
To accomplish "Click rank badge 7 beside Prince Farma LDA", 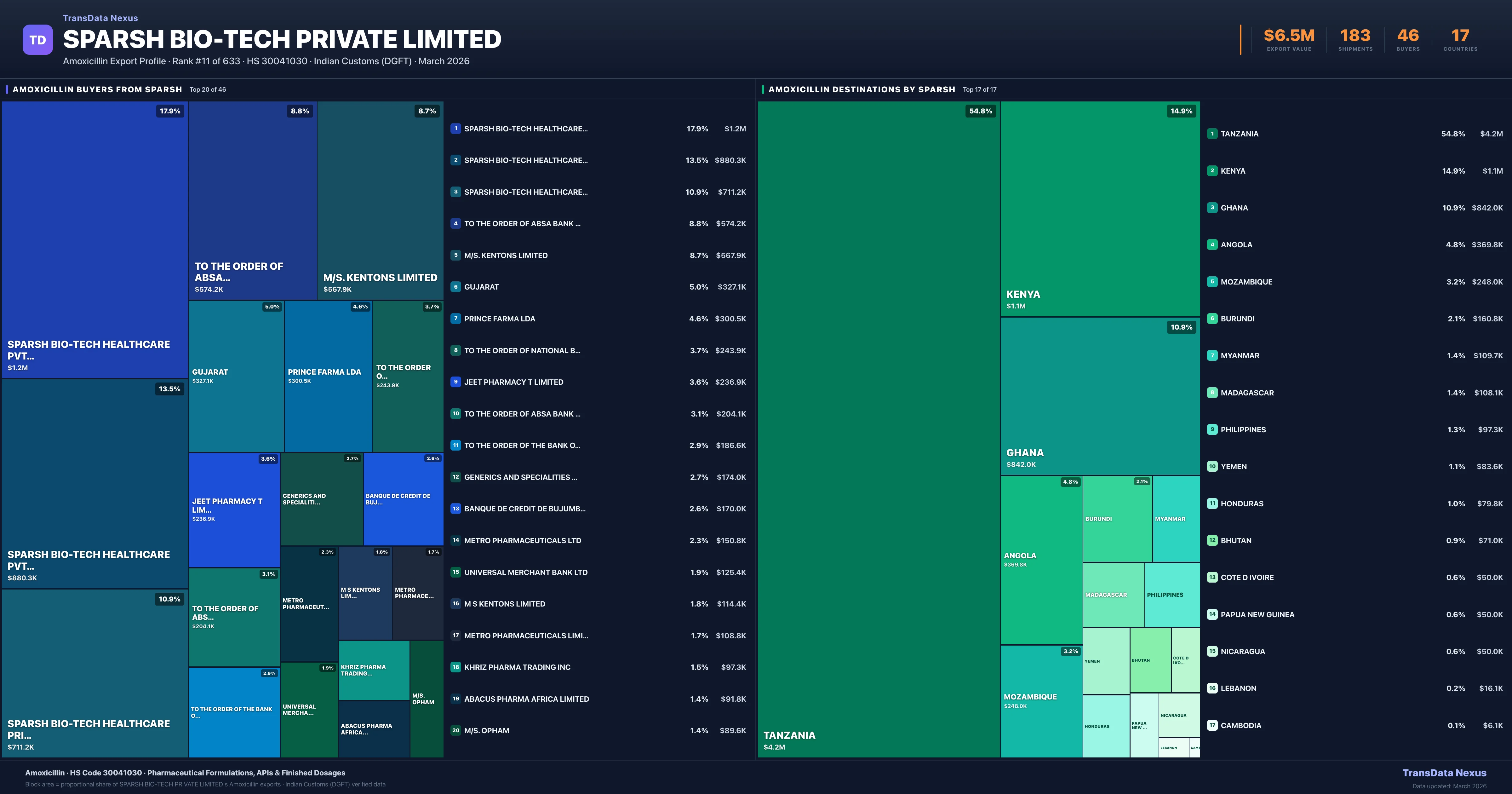I will point(455,319).
